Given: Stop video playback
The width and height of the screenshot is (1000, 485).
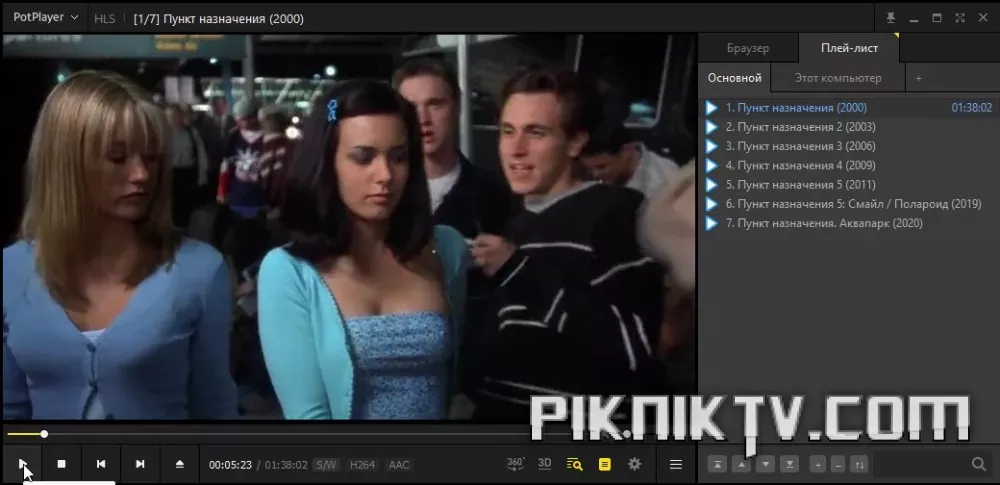Looking at the screenshot, I should (x=61, y=464).
